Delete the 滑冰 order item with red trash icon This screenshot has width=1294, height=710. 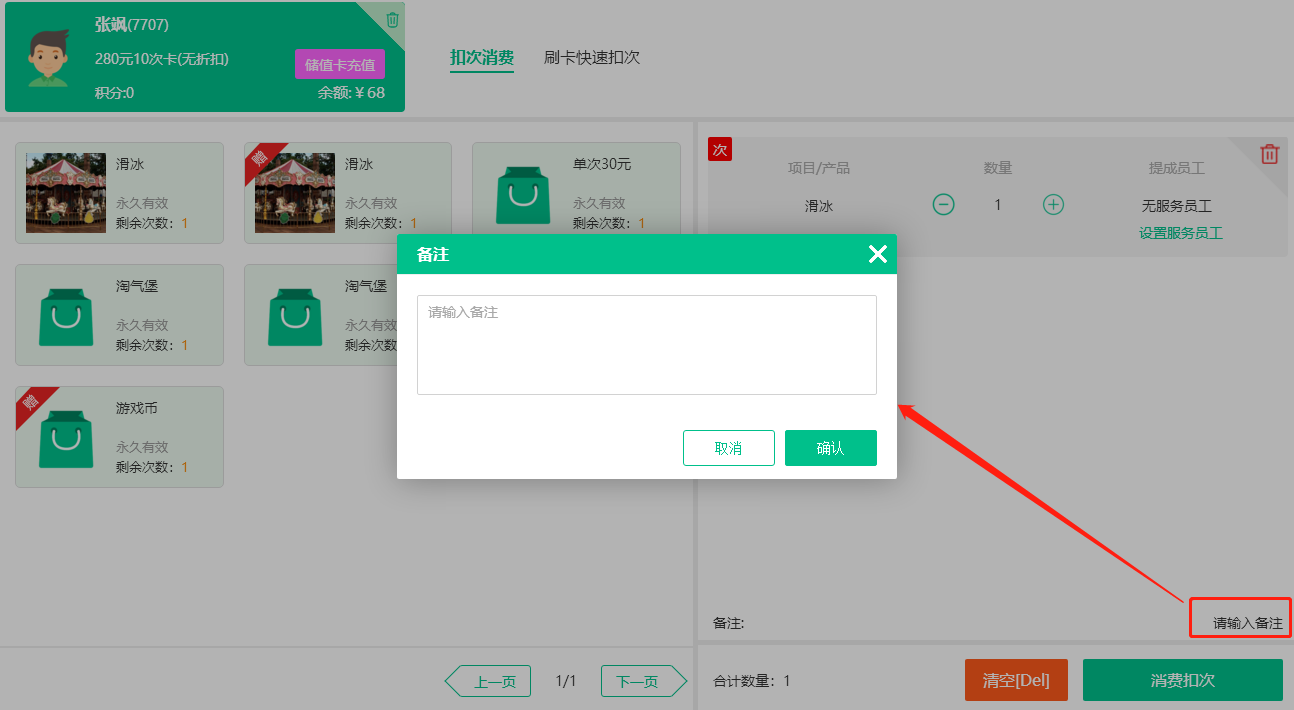point(1269,154)
